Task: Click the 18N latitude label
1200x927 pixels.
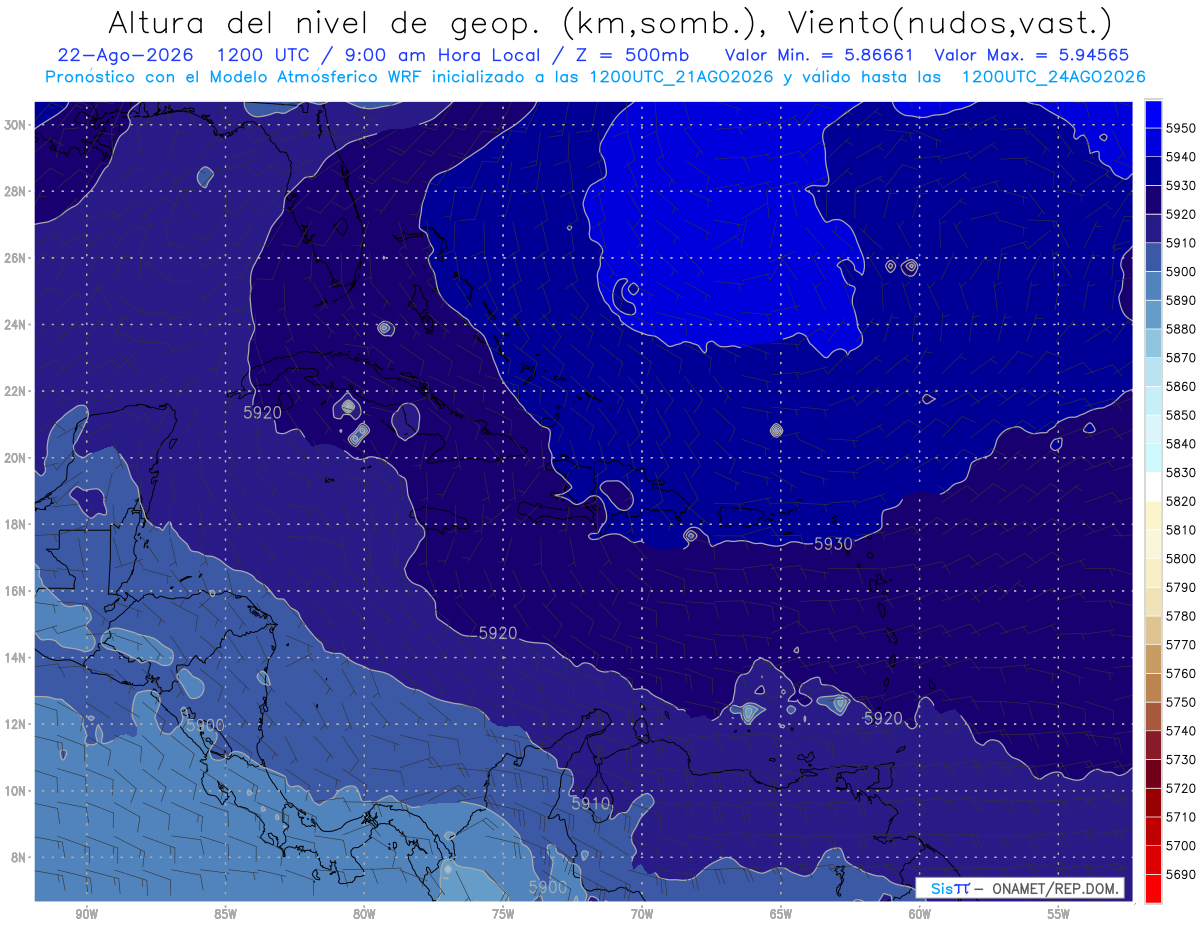Action: click(x=15, y=525)
